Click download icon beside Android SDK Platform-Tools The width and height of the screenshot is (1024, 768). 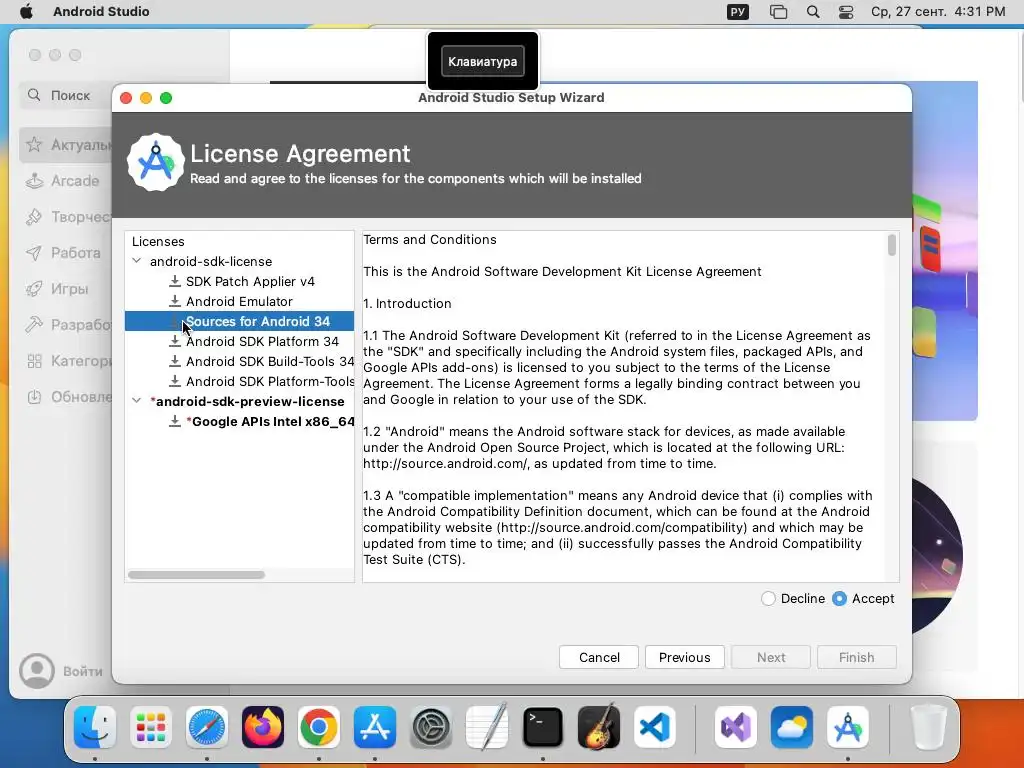tap(174, 381)
